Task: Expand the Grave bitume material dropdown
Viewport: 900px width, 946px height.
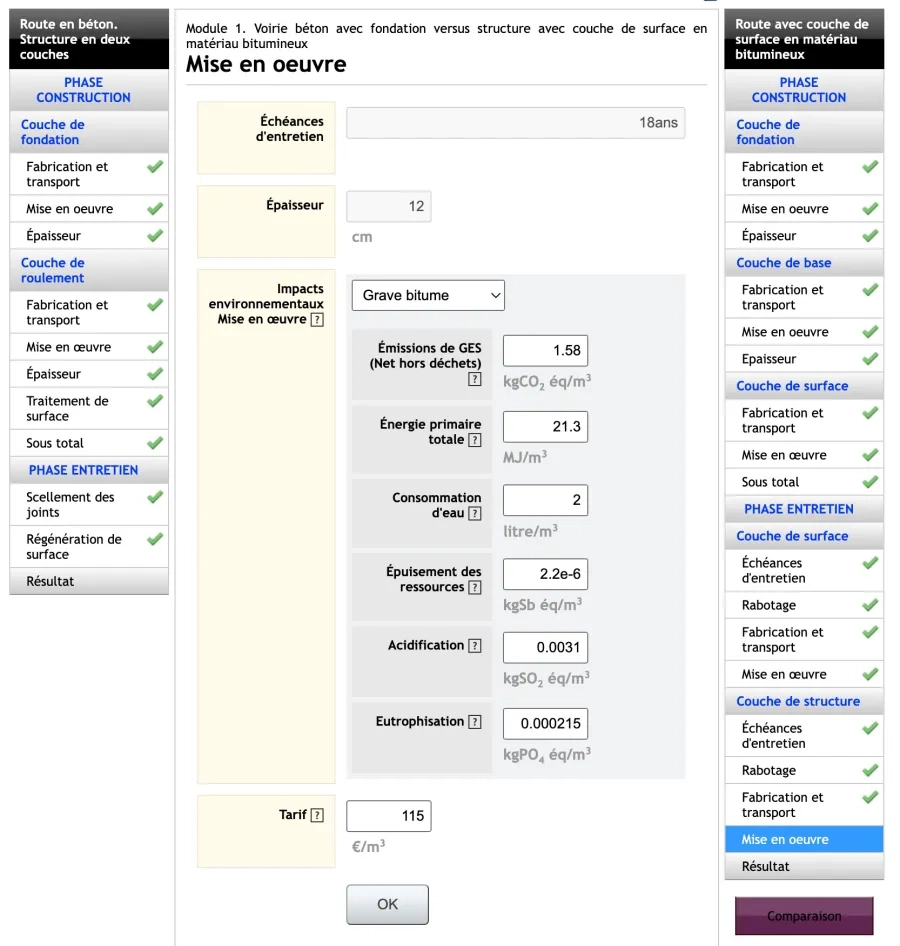Action: tap(428, 296)
